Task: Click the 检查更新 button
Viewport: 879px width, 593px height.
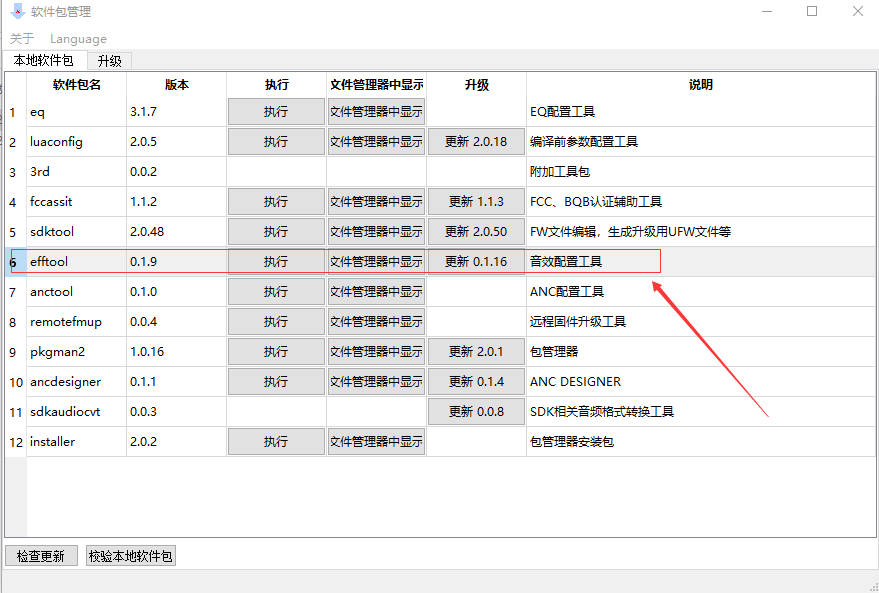Action: (41, 556)
